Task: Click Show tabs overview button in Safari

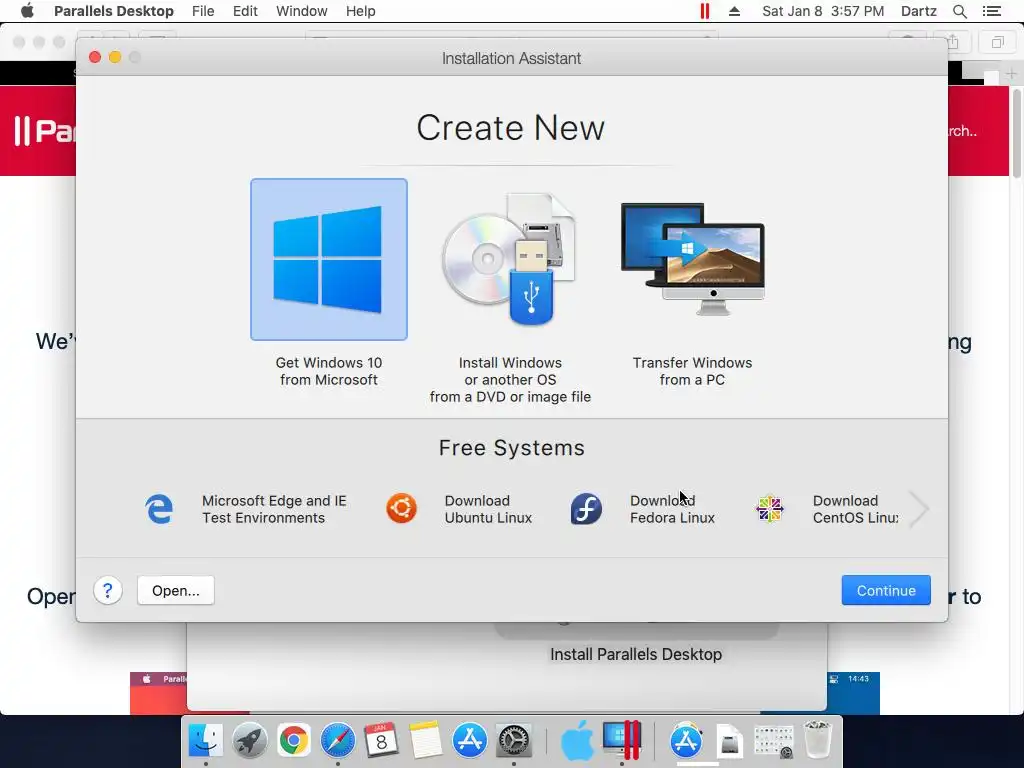Action: pos(998,42)
